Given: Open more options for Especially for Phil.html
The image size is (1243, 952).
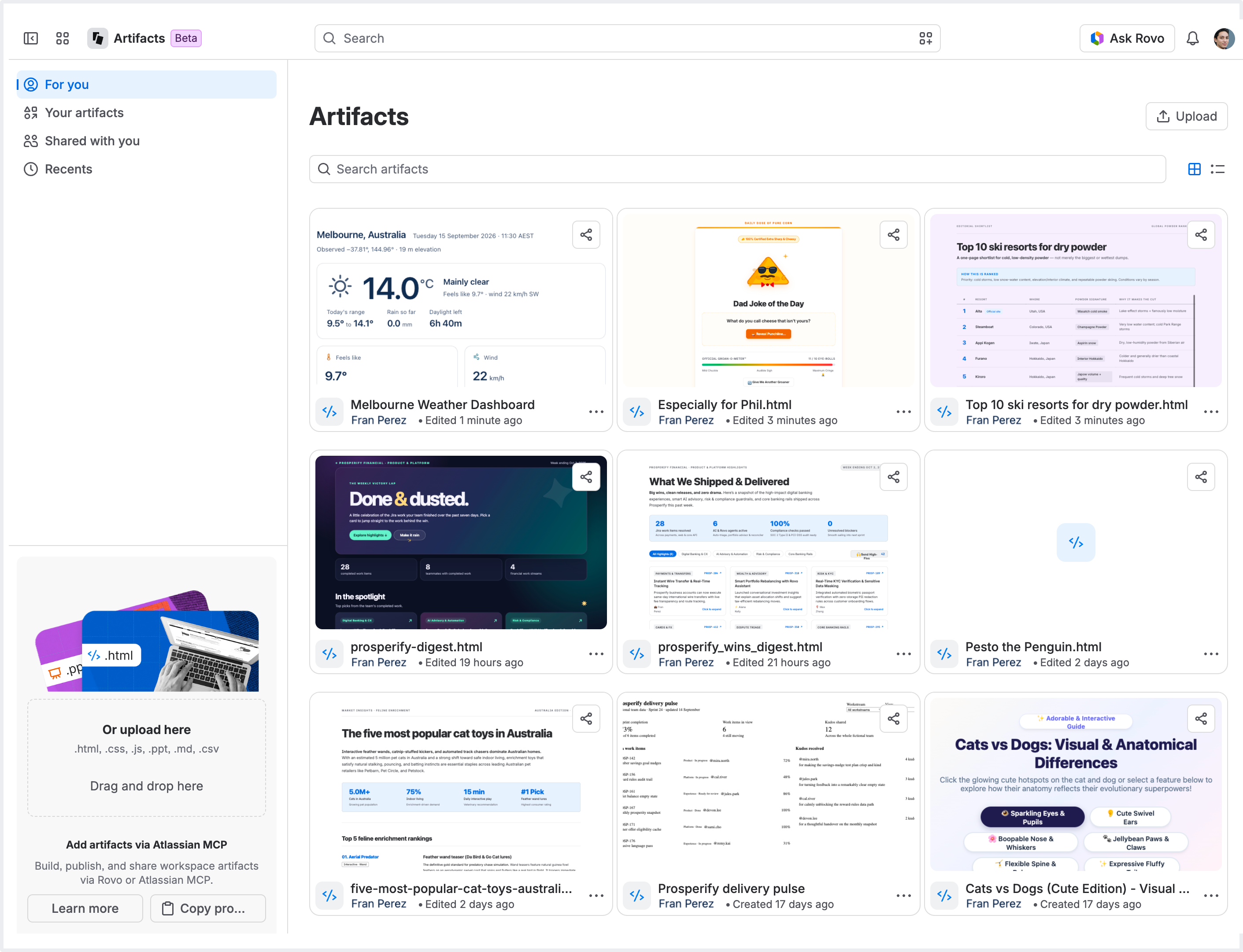Looking at the screenshot, I should pyautogui.click(x=903, y=412).
